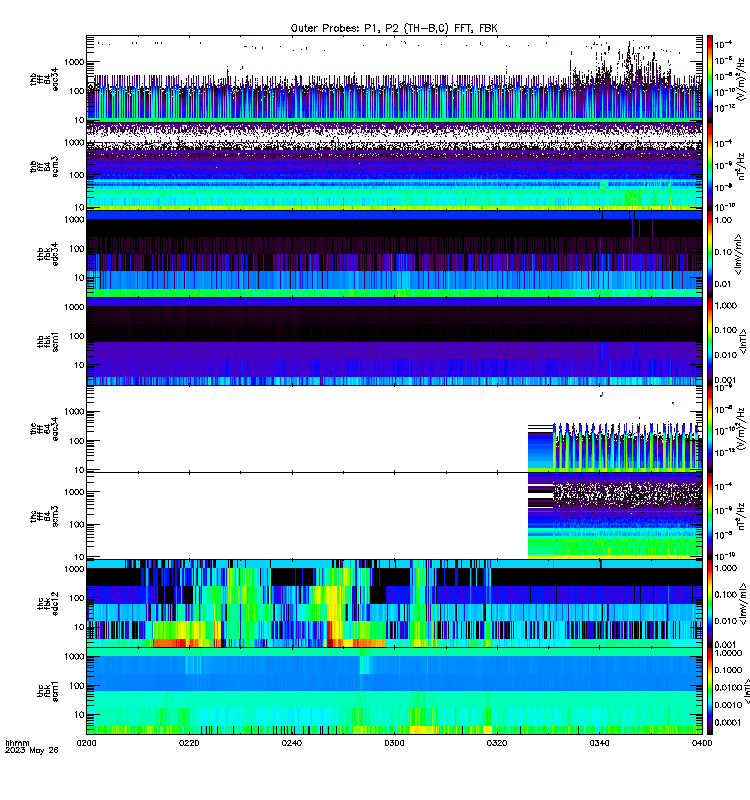
Task: Click the thc fff scm3 data starting after 0320
Action: pyautogui.click(x=615, y=516)
